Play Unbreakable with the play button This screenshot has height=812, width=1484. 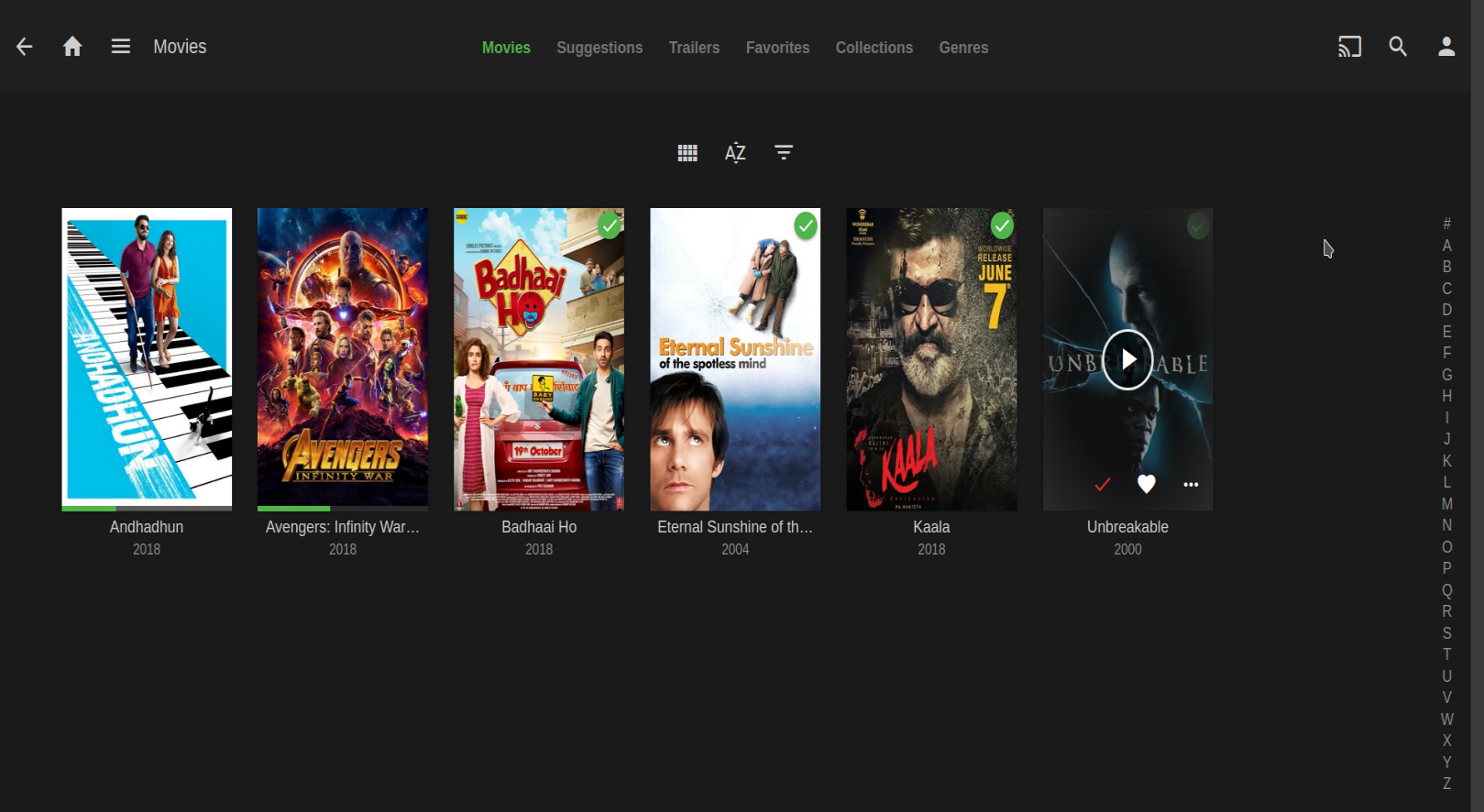pyautogui.click(x=1127, y=359)
